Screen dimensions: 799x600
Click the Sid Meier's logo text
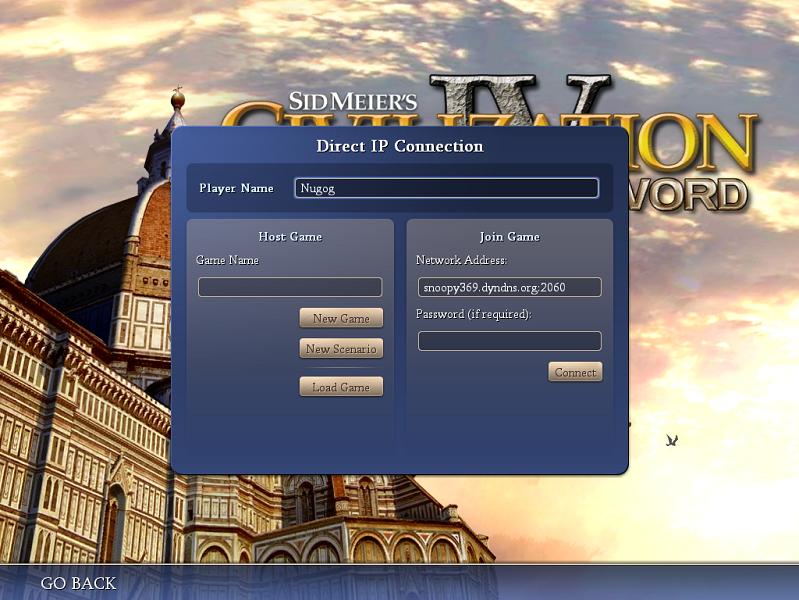coord(352,101)
